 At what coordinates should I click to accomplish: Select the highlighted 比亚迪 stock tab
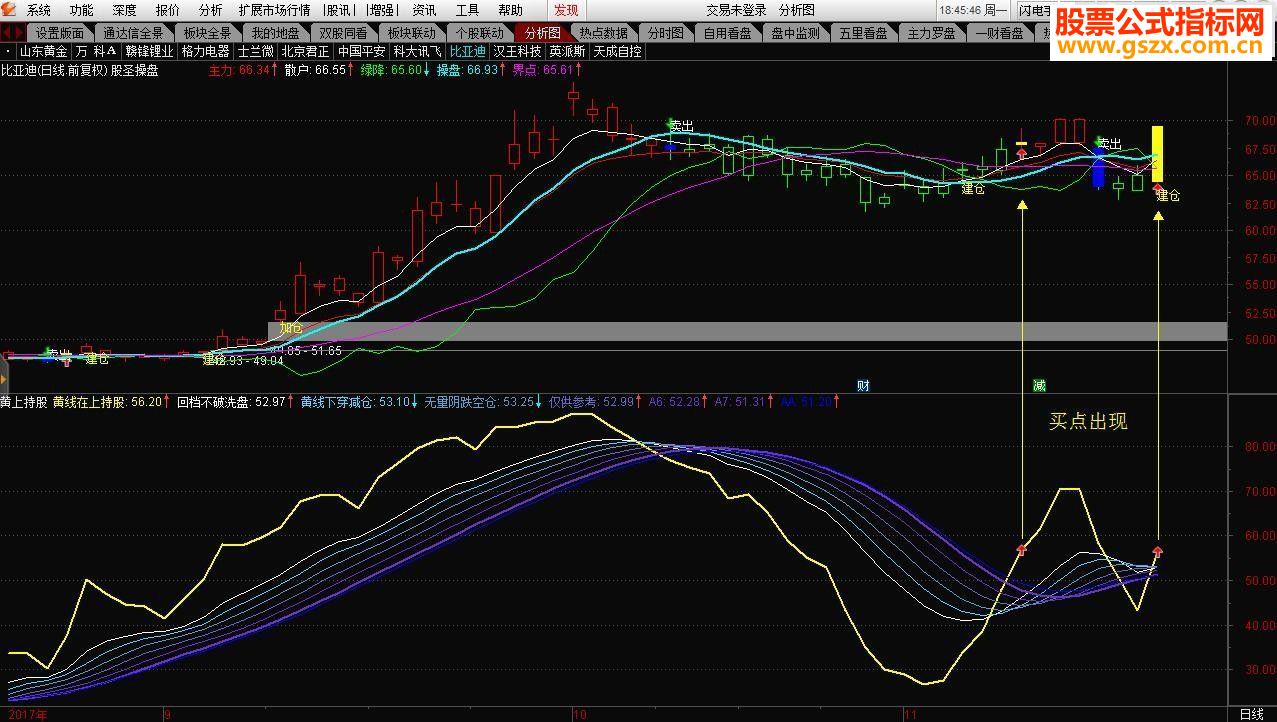467,51
